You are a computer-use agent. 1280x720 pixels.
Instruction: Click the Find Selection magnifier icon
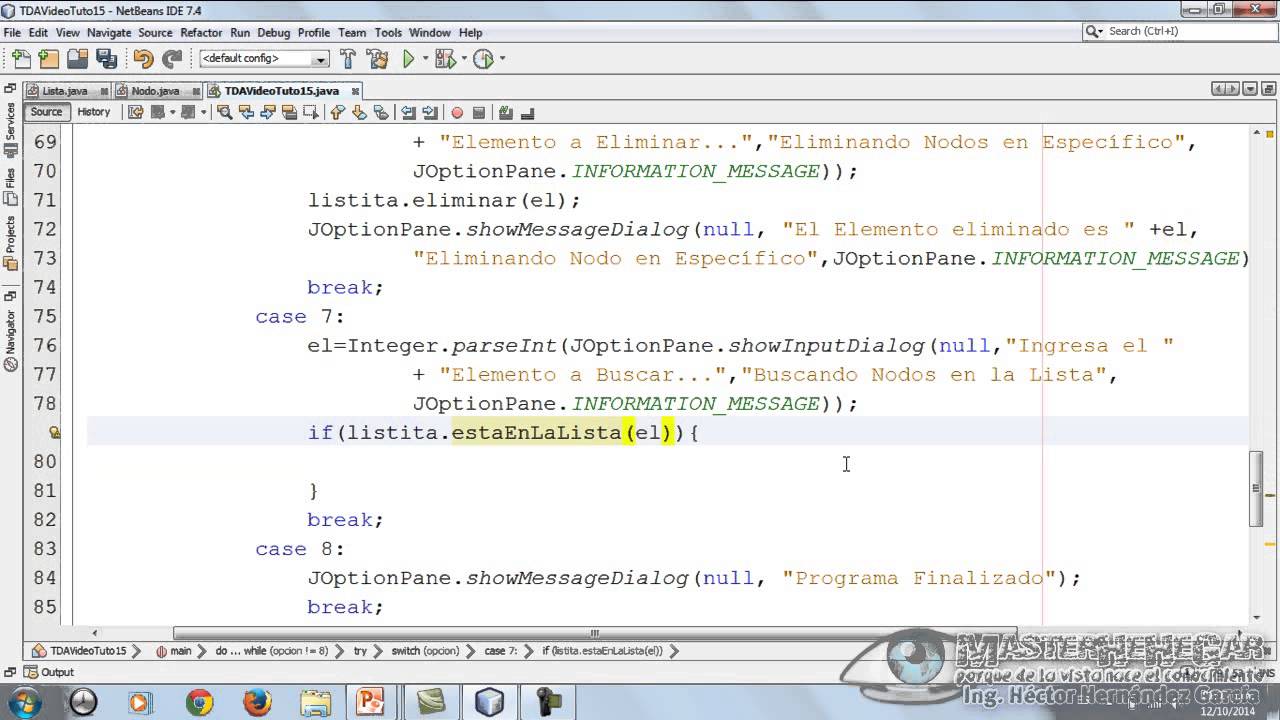(224, 112)
